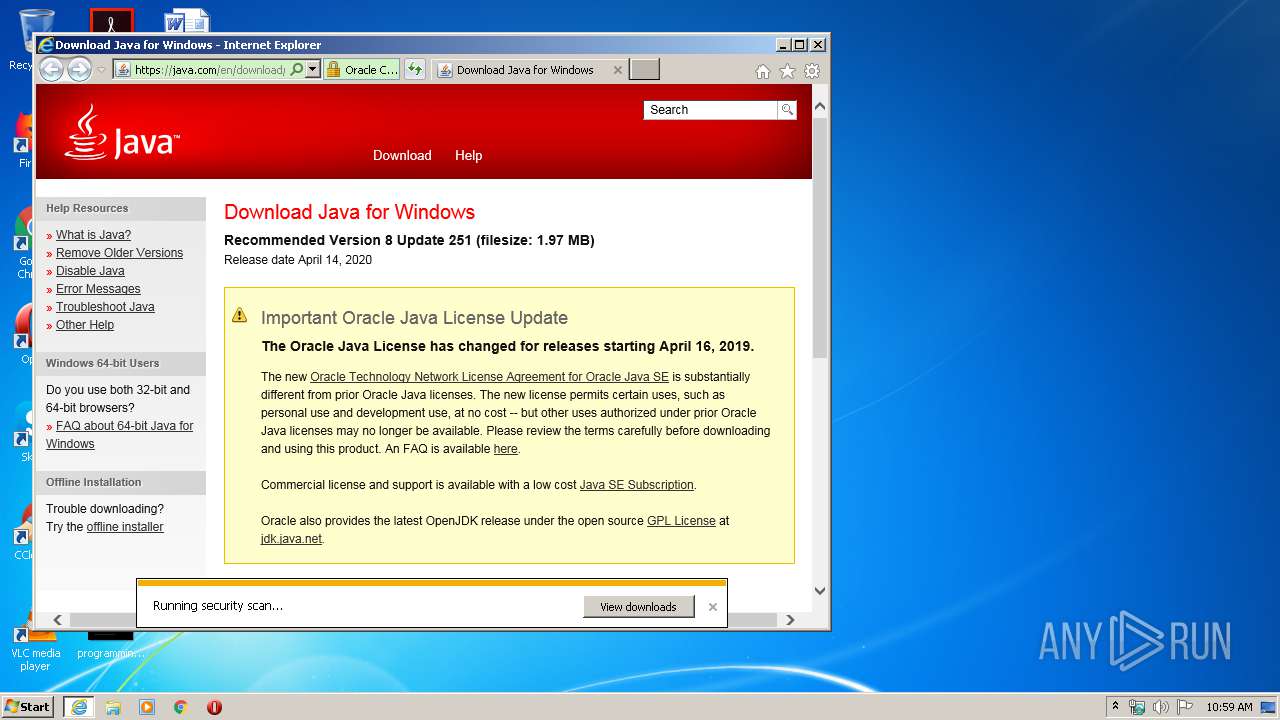This screenshot has width=1280, height=720.
Task: Open the jdk.java.net link
Action: (x=291, y=539)
